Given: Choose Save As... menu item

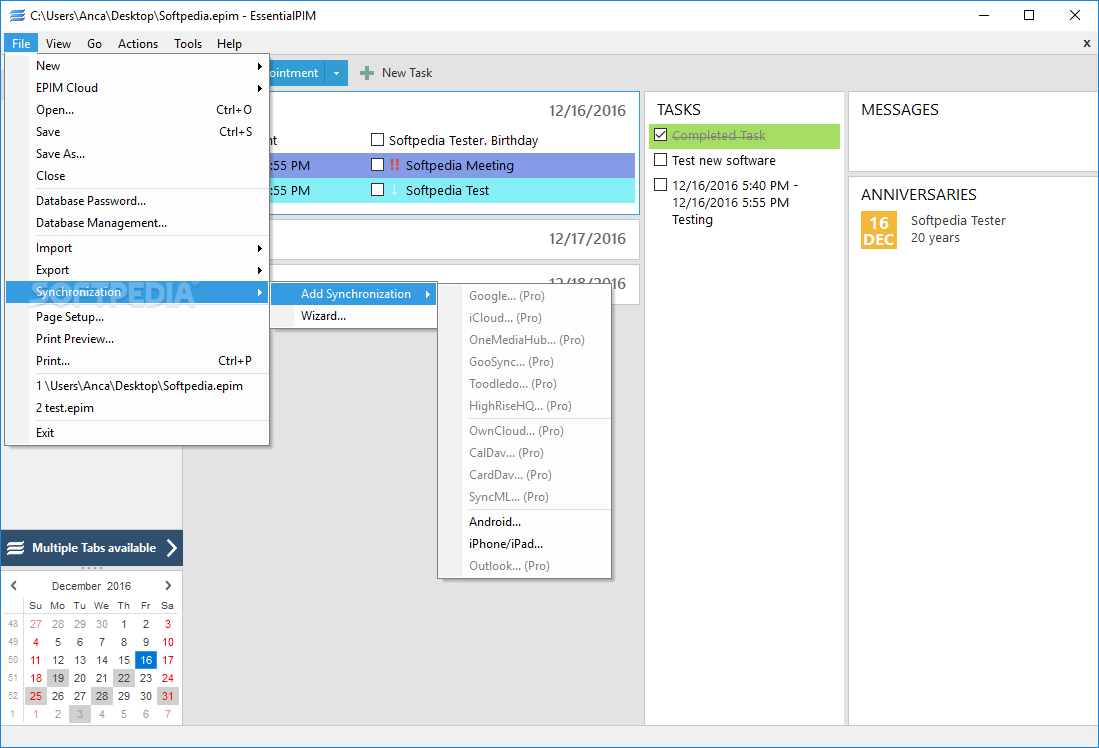Looking at the screenshot, I should 137,154.
